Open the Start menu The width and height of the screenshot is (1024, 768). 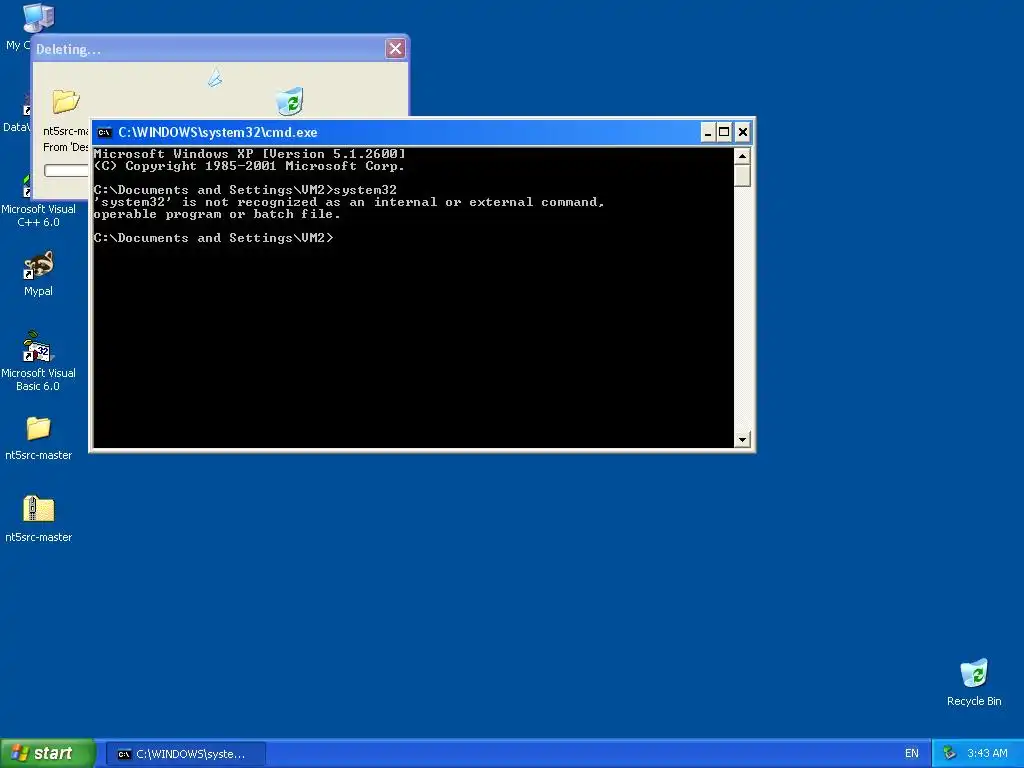tap(47, 753)
